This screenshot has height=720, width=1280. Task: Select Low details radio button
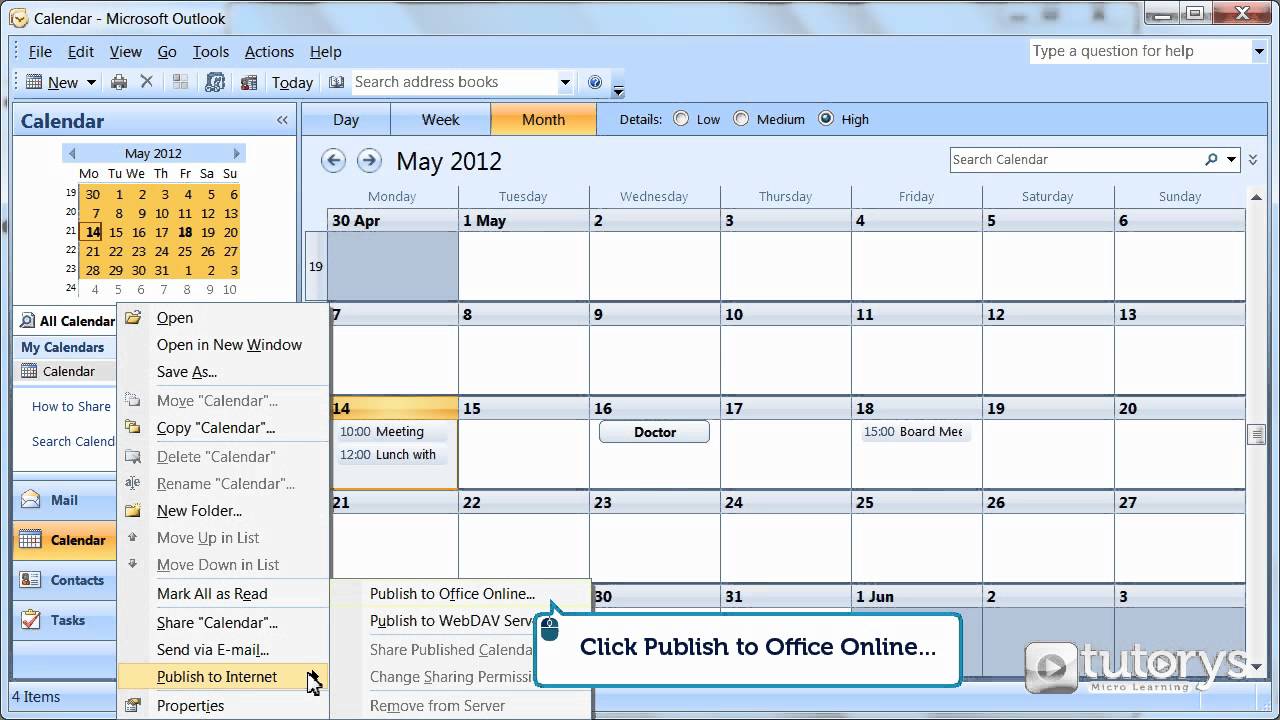pos(682,118)
